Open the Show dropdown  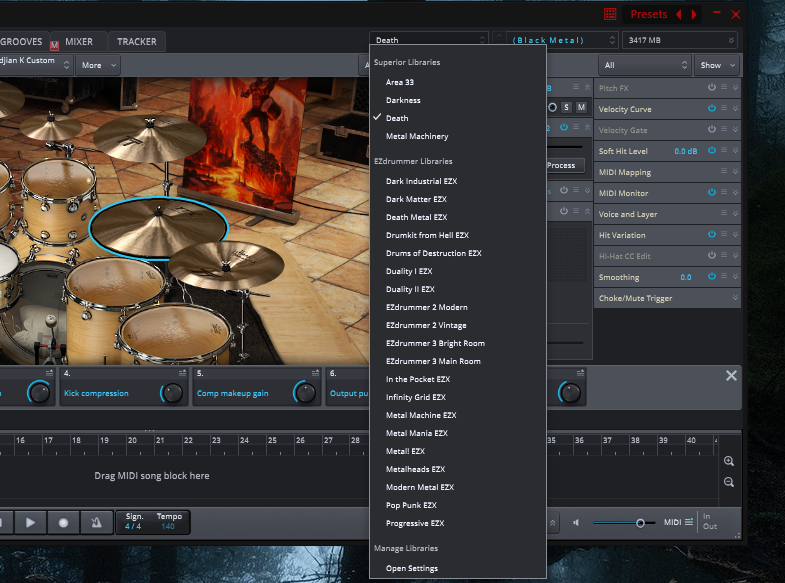click(717, 65)
